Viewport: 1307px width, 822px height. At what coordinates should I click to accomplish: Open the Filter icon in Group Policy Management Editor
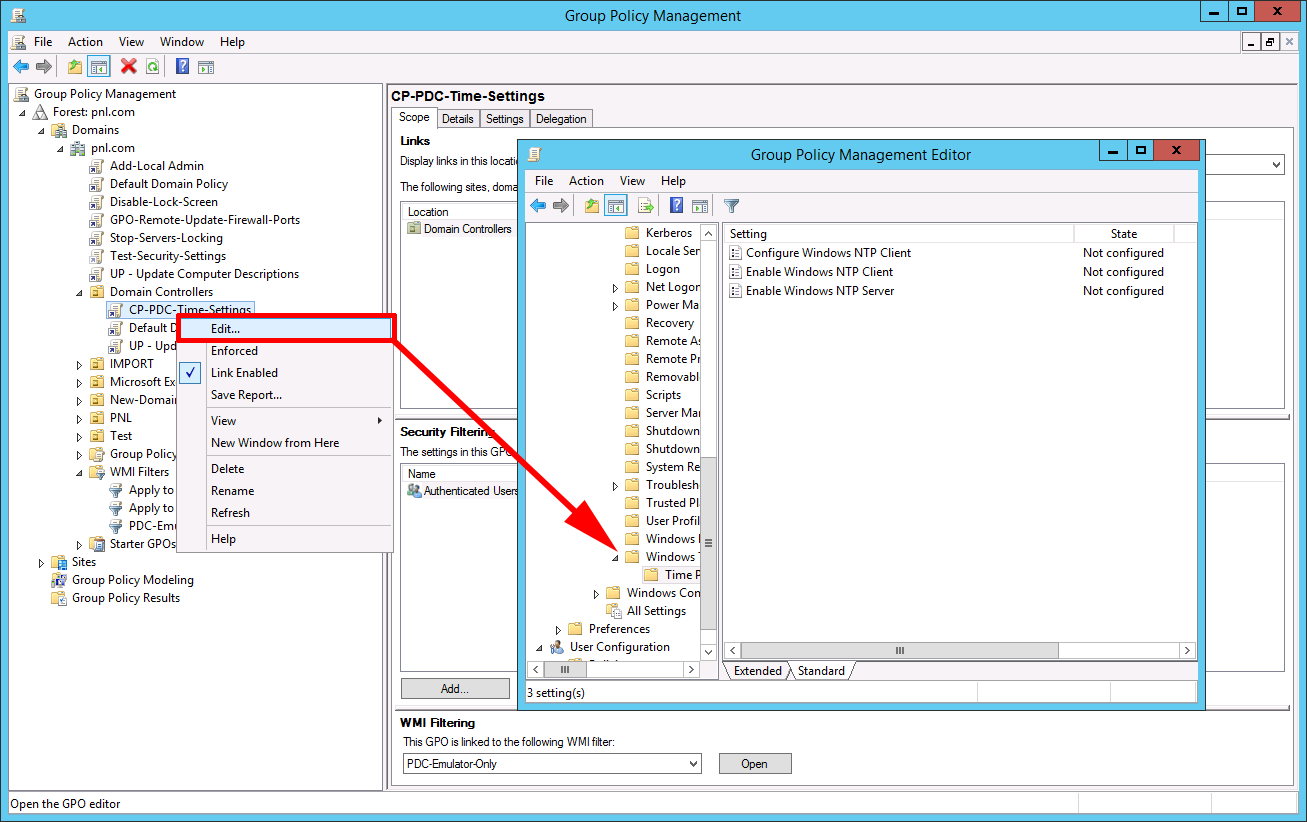731,205
